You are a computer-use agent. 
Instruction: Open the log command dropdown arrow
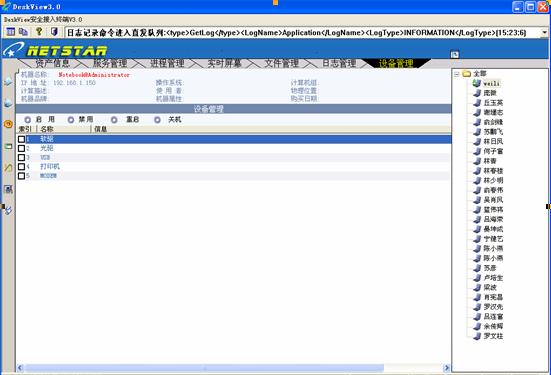(x=544, y=33)
